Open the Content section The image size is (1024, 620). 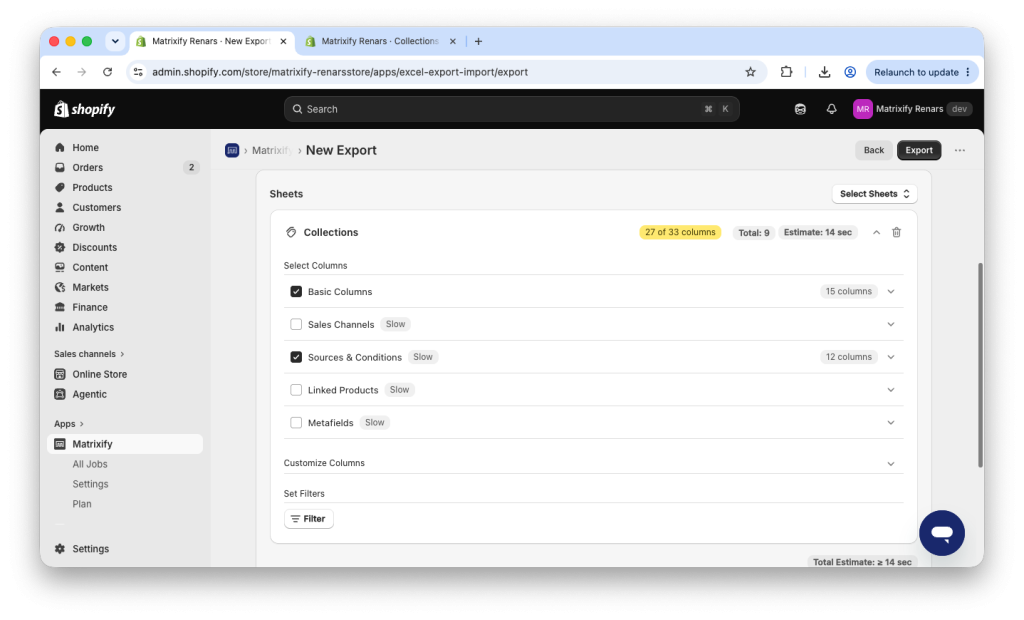click(x=90, y=267)
